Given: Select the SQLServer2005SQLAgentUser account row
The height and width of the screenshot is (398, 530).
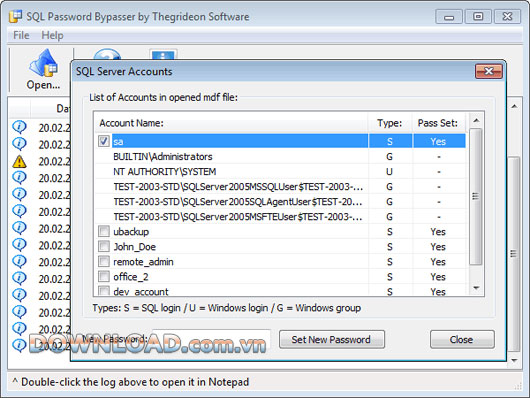Looking at the screenshot, I should pos(281,202).
